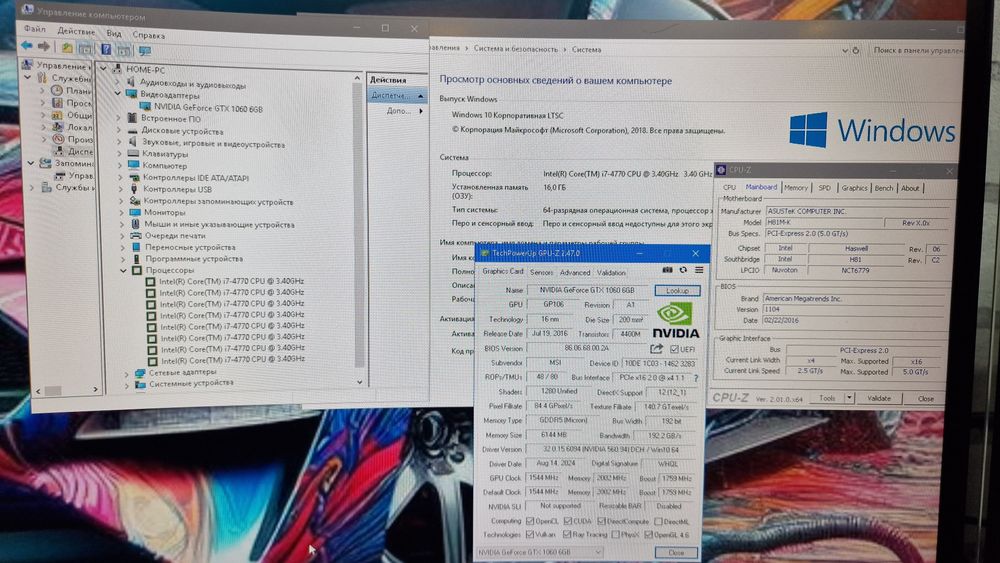This screenshot has height=563, width=1000.
Task: Toggle the UEFI checkbox in GPU-Z
Action: coord(674,349)
